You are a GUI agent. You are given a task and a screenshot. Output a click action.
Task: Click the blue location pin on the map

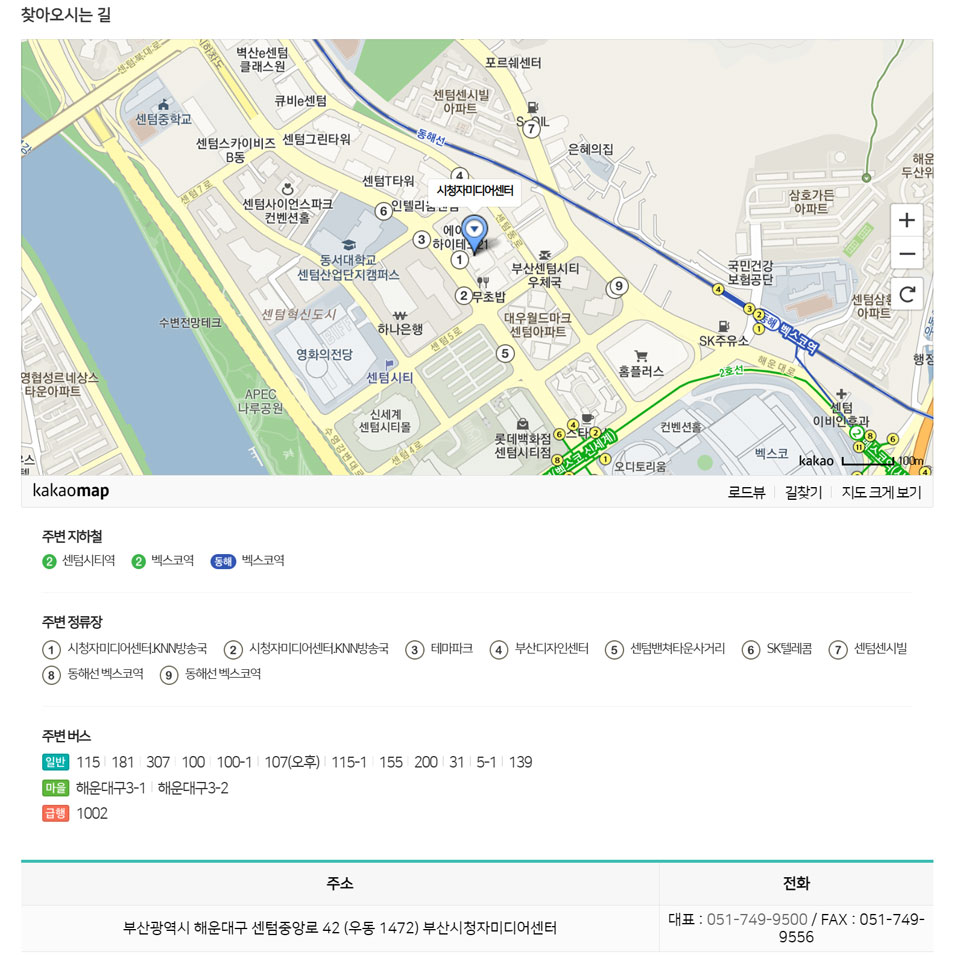pos(474,234)
